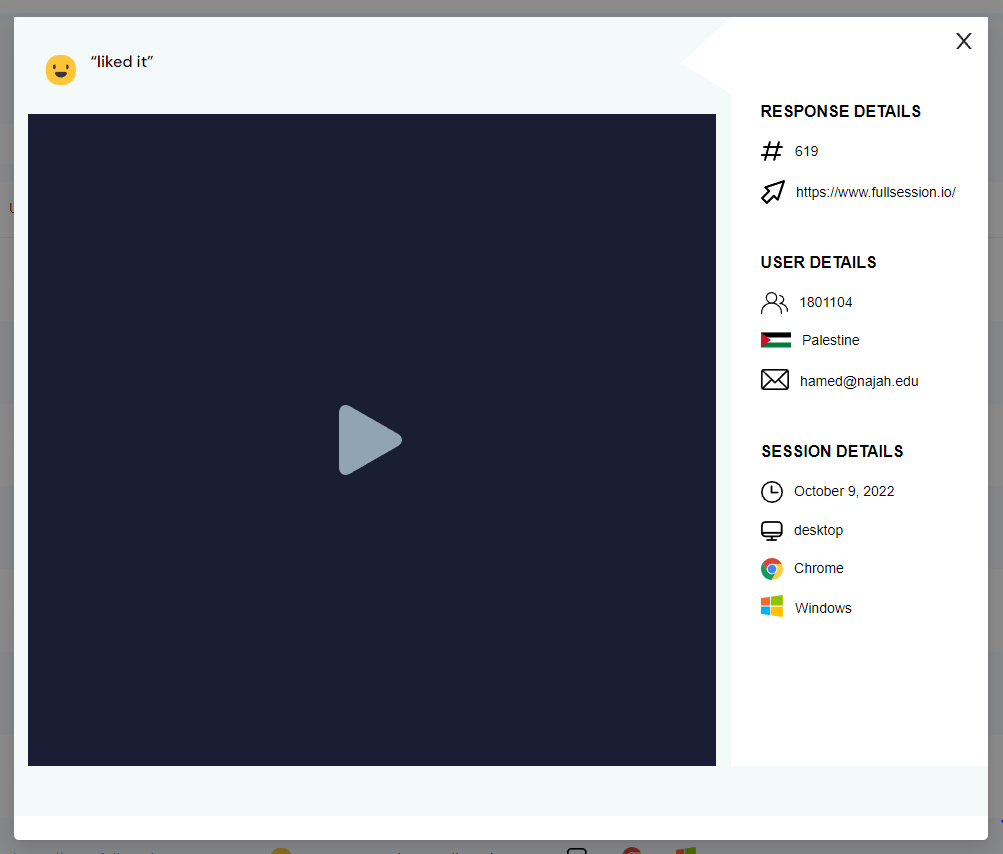Click the Chrome browser icon

pyautogui.click(x=772, y=569)
